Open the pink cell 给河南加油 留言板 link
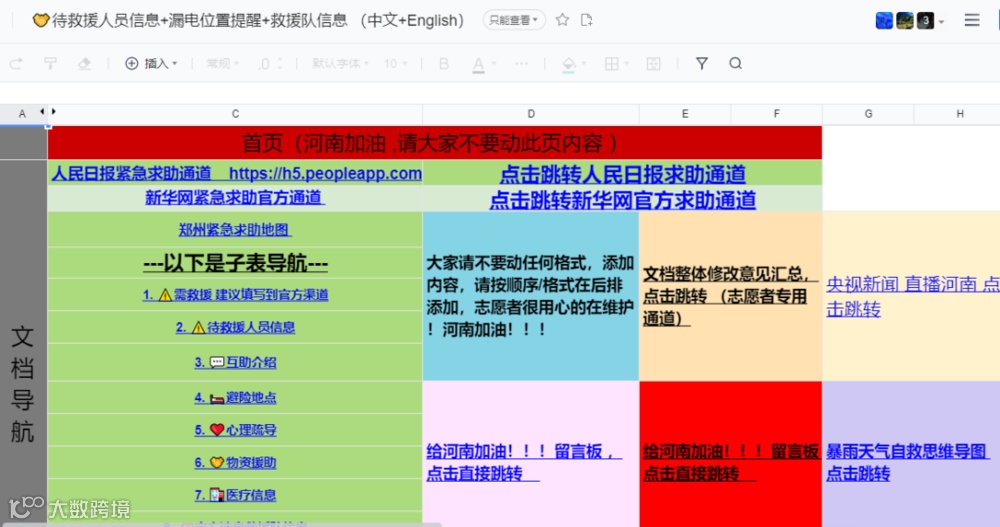The width and height of the screenshot is (1000, 527). 524,463
